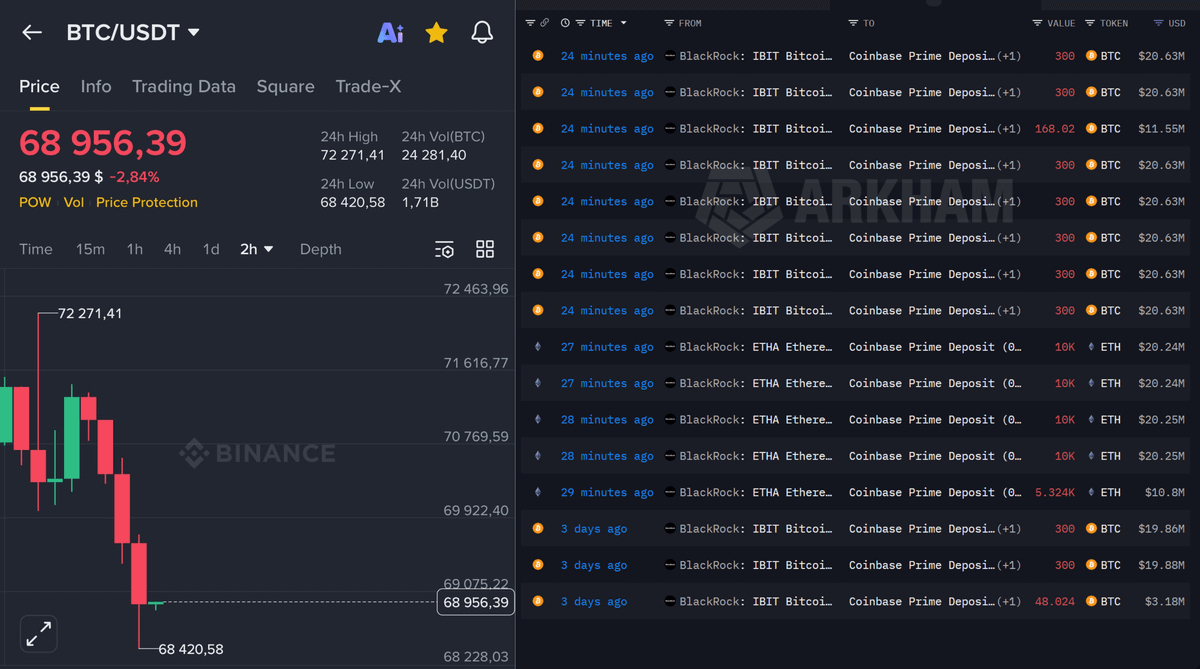
Task: Open the Binance AI assistant icon
Action: 390,33
